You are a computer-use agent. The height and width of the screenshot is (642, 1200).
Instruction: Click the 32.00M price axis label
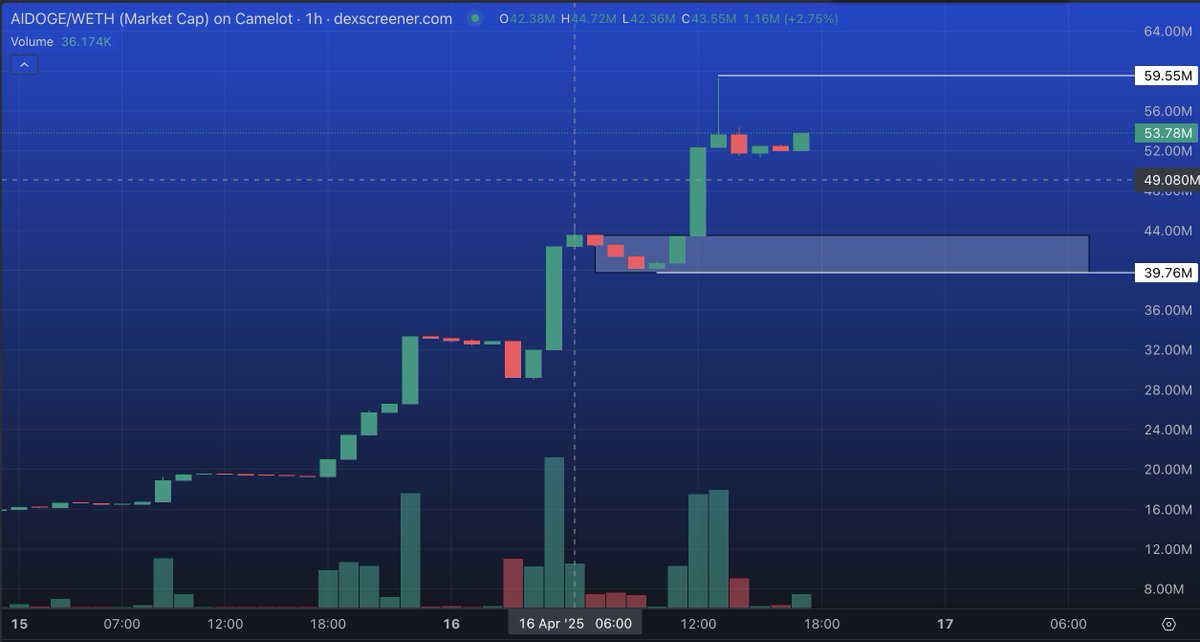(x=1166, y=350)
